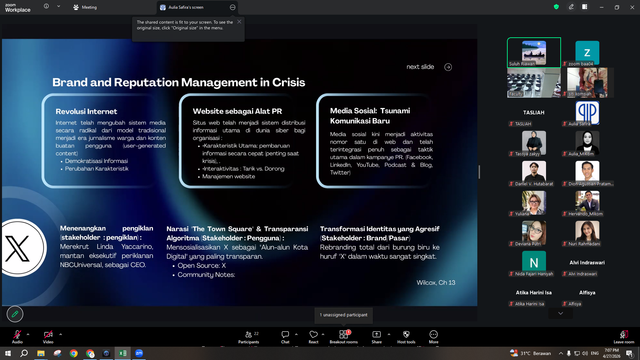The image size is (640, 360).
Task: Open File Explorer from taskbar
Action: (x=41, y=353)
